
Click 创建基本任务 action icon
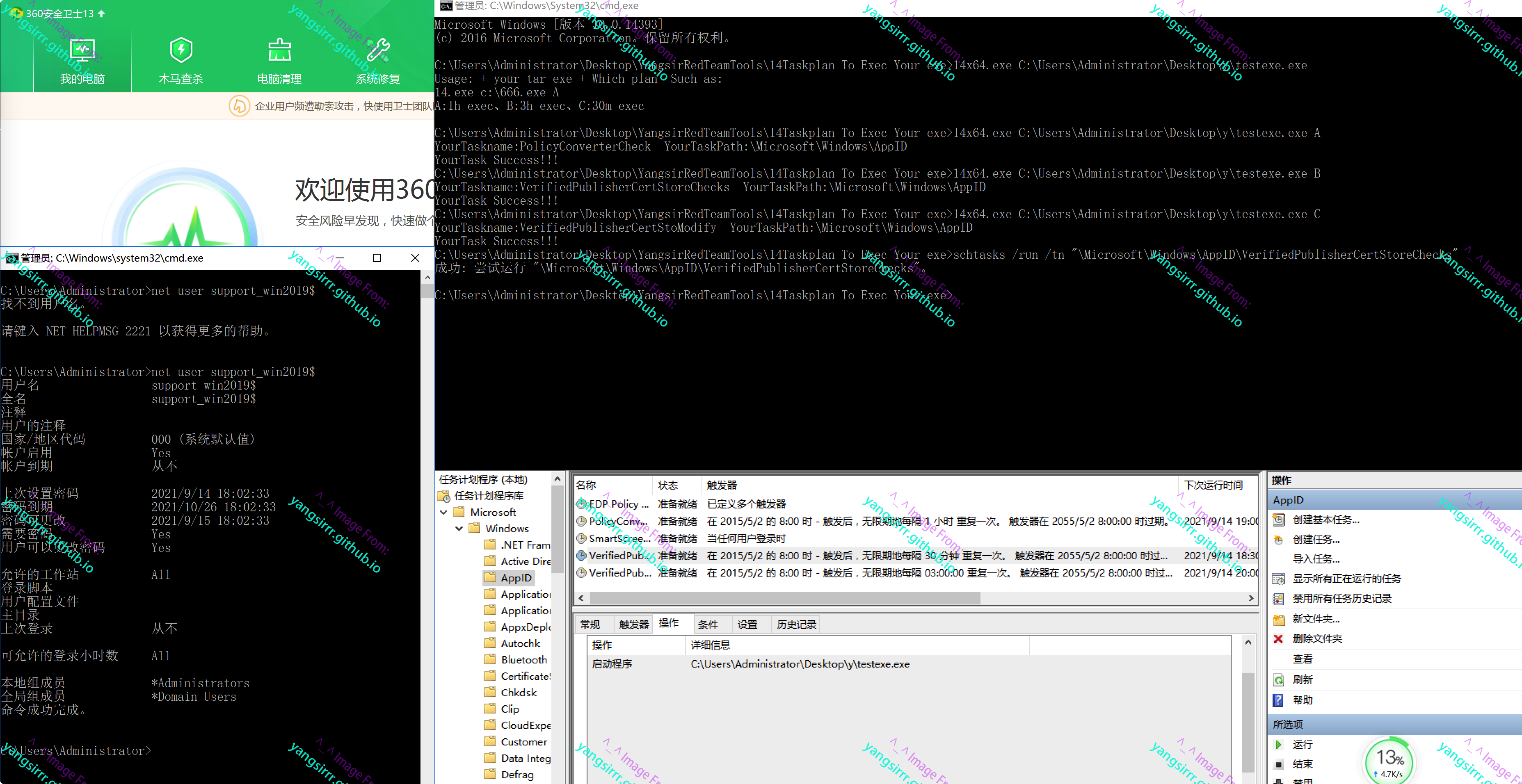click(1279, 520)
